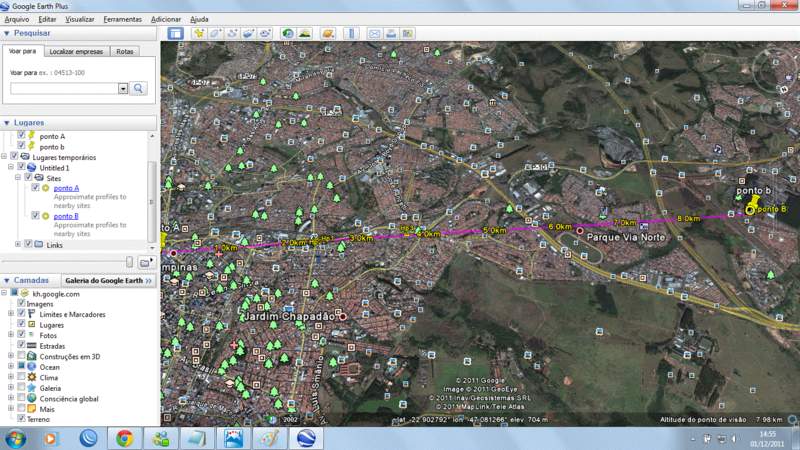The image size is (800, 450).
Task: Adjust the Lugares opacity slider handle
Action: (130, 262)
